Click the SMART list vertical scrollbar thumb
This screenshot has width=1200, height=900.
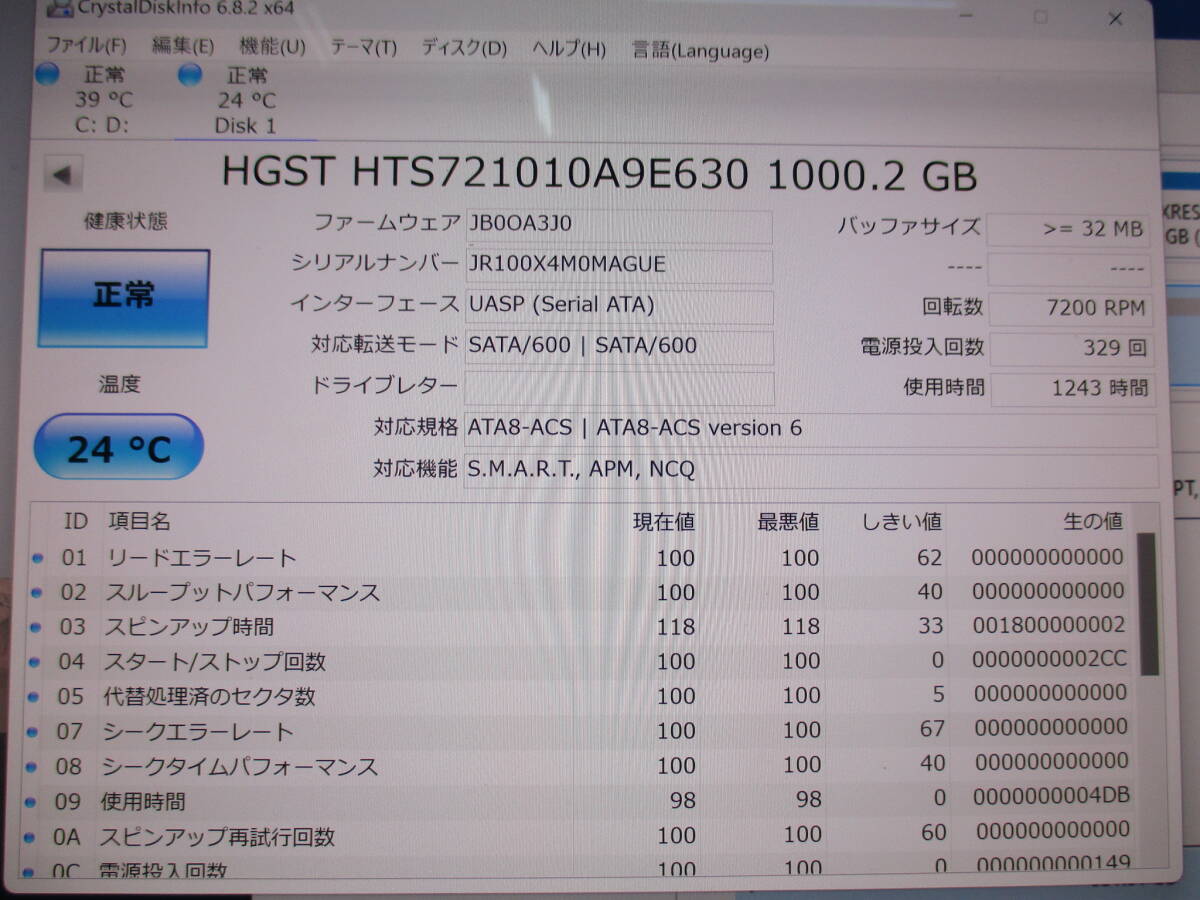pos(1147,605)
